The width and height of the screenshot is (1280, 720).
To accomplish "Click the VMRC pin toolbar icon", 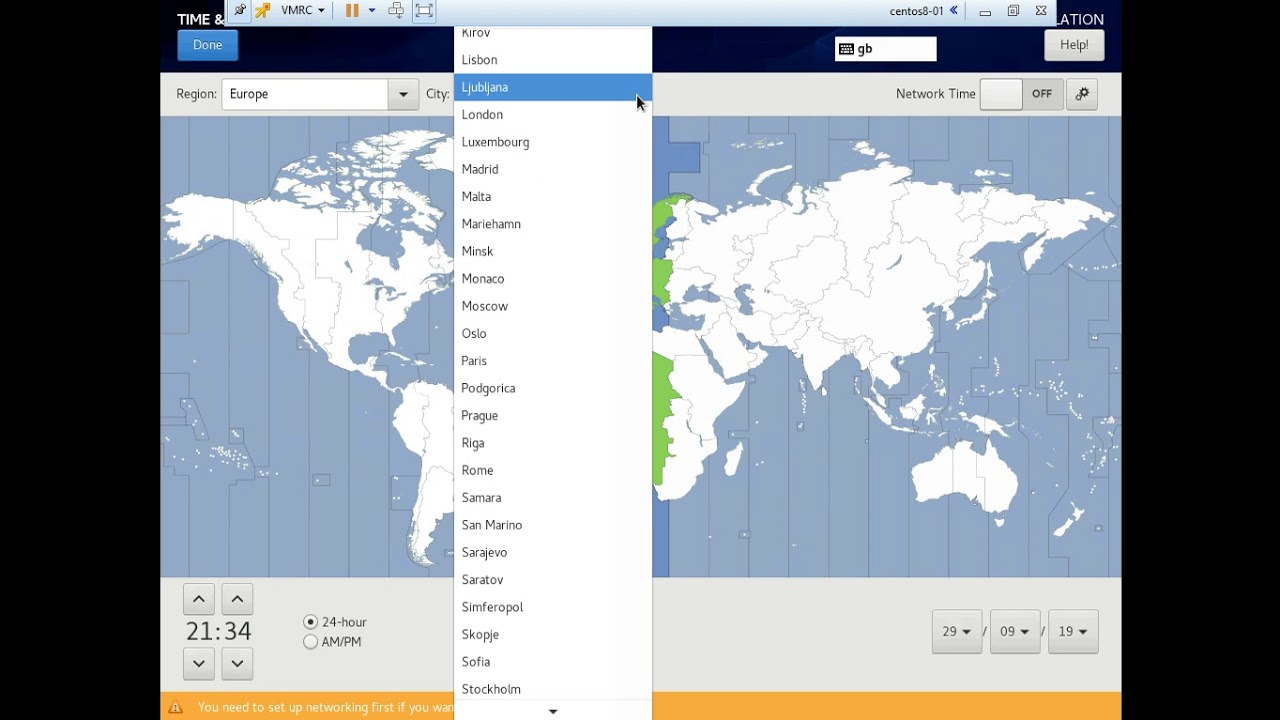I will (240, 11).
